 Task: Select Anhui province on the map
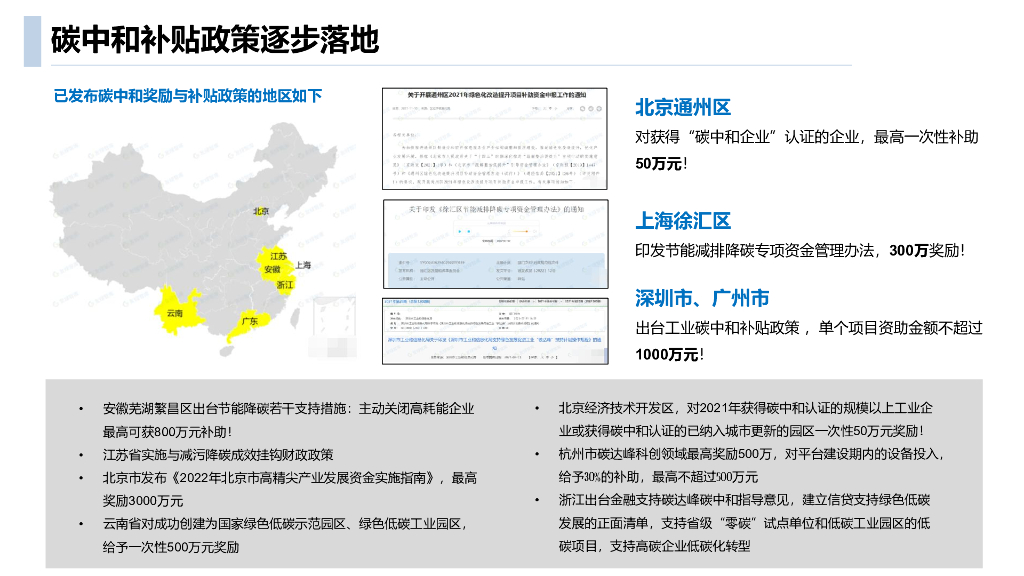pos(272,270)
